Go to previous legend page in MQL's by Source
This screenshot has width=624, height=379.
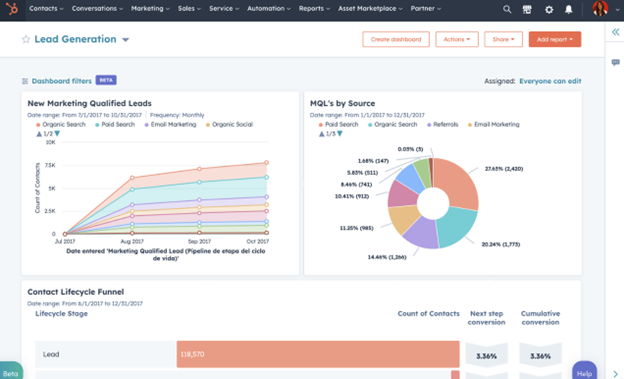[322, 134]
